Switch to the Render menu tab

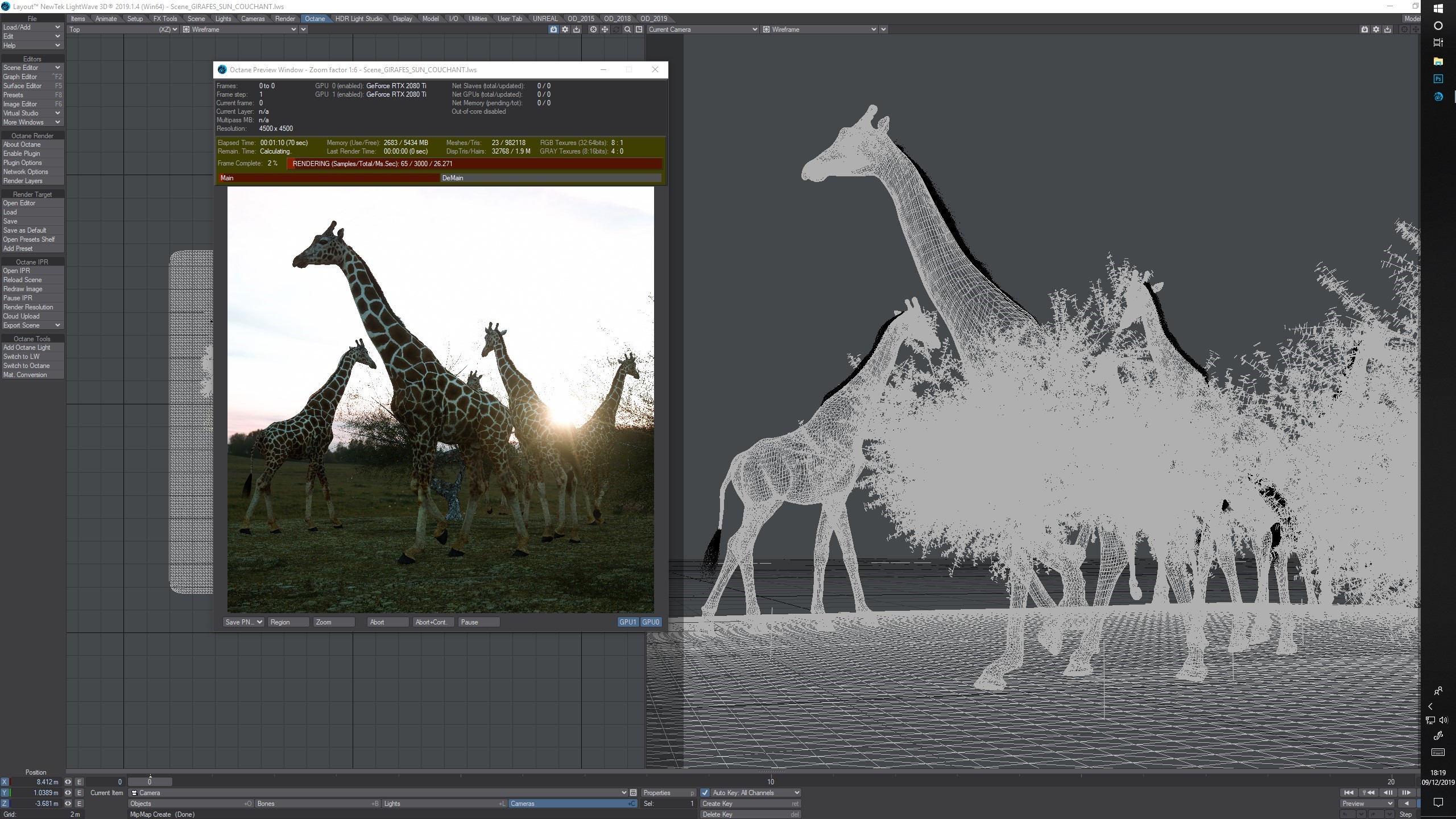[285, 19]
